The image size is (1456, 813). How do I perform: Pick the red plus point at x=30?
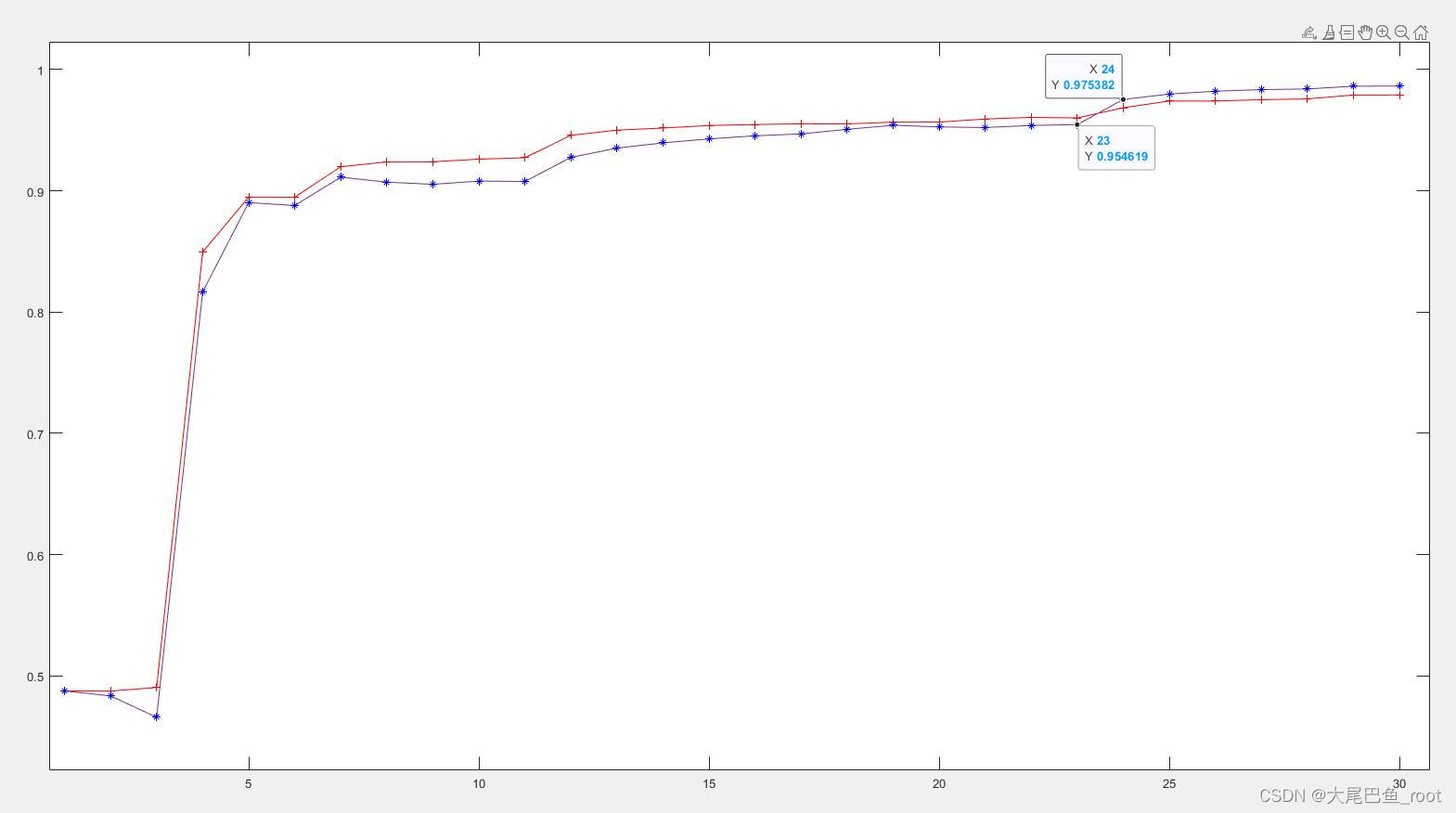tap(1400, 95)
